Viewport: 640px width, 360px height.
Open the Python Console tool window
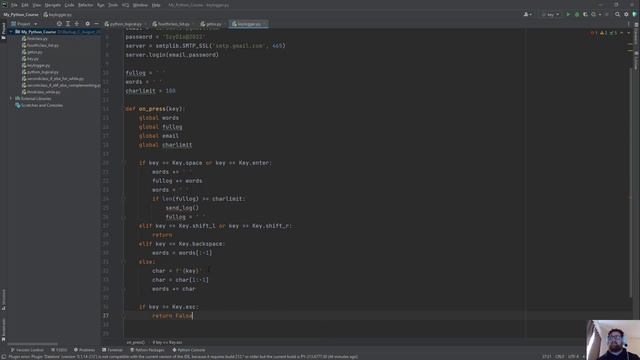[x=189, y=350]
